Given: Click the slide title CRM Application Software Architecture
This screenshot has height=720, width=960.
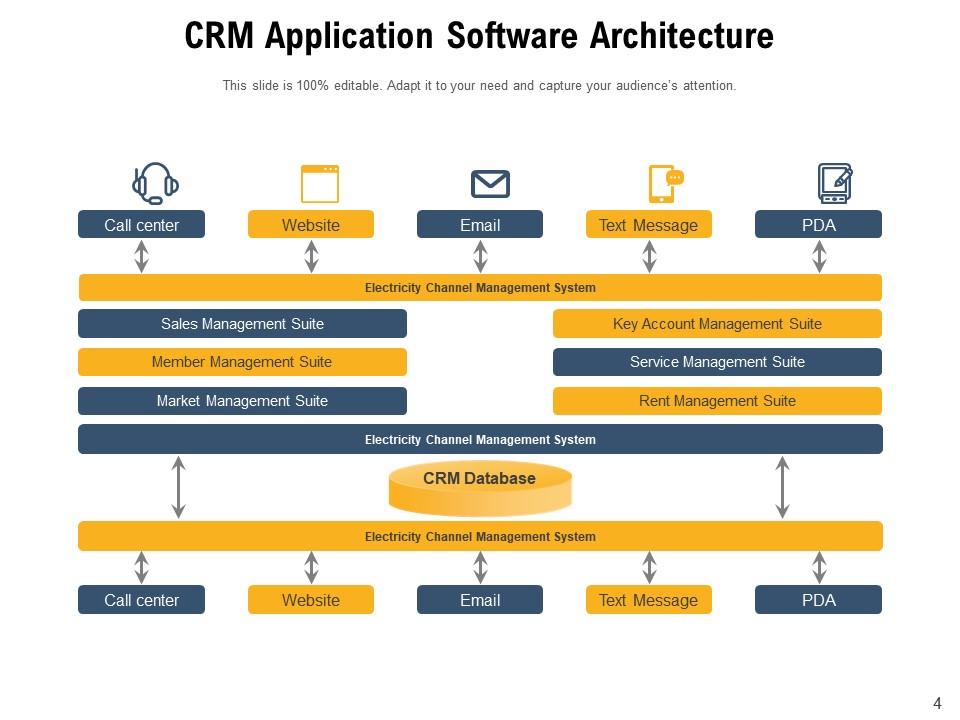Looking at the screenshot, I should [480, 36].
